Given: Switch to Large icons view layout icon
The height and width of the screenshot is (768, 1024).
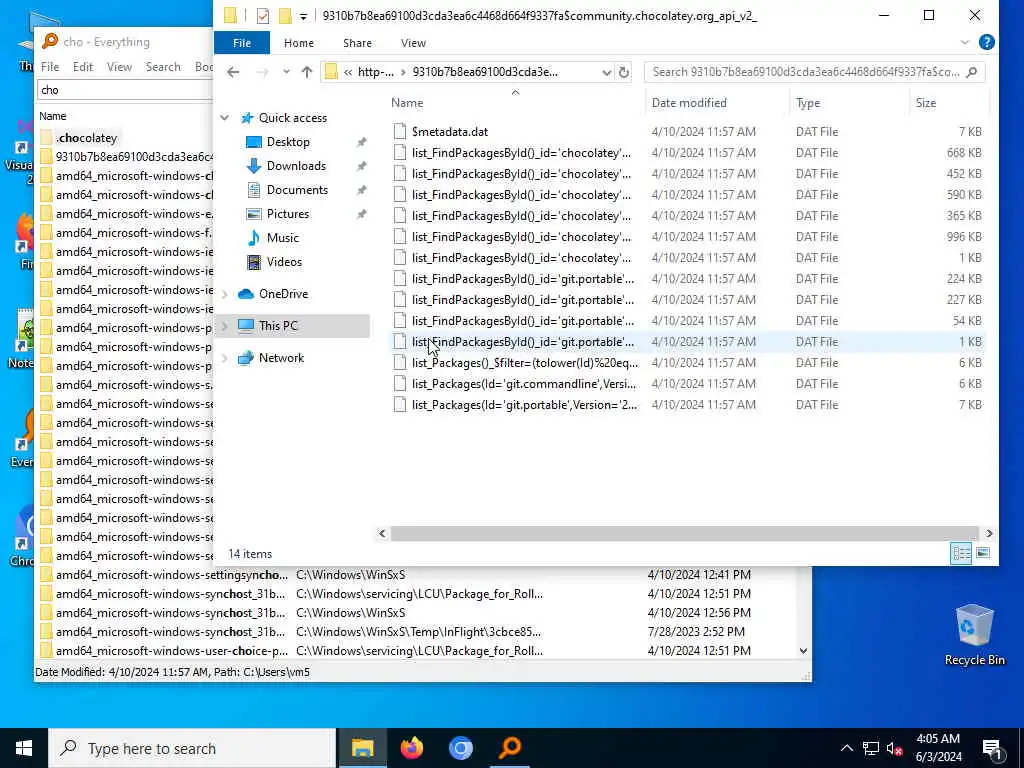Looking at the screenshot, I should click(x=983, y=553).
